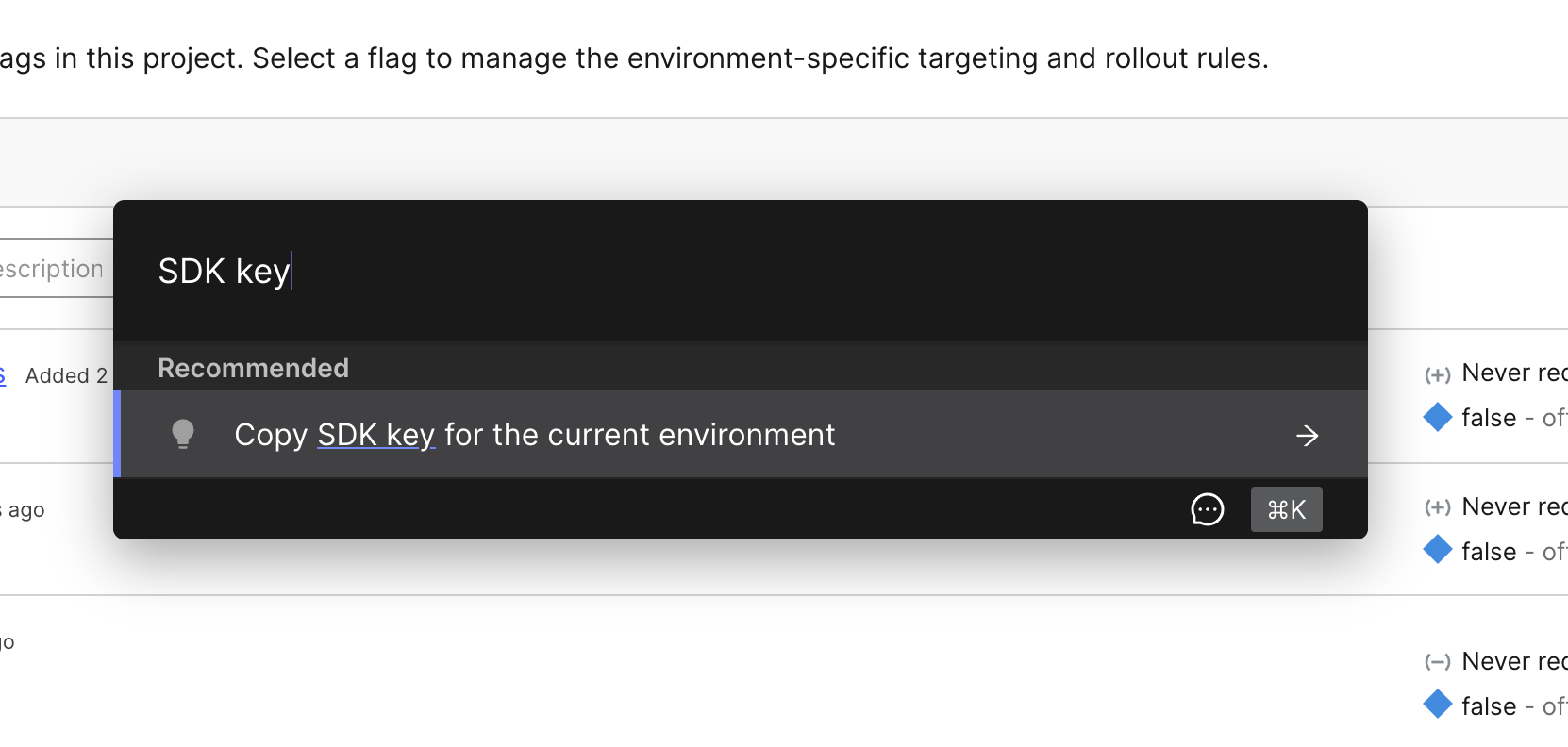Click the blue diamond in the third flag row

[1438, 704]
